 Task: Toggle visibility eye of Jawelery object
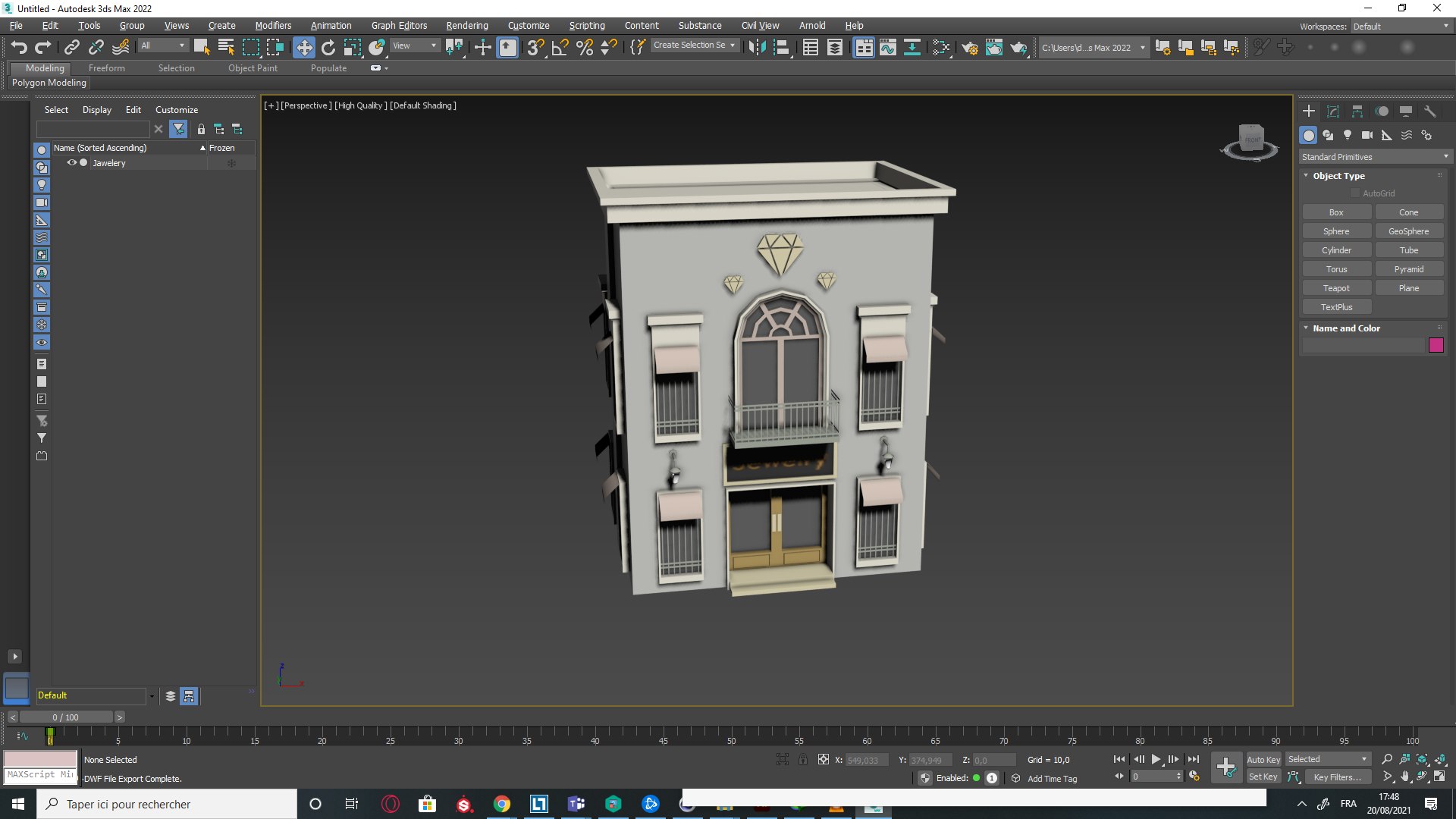(x=72, y=163)
